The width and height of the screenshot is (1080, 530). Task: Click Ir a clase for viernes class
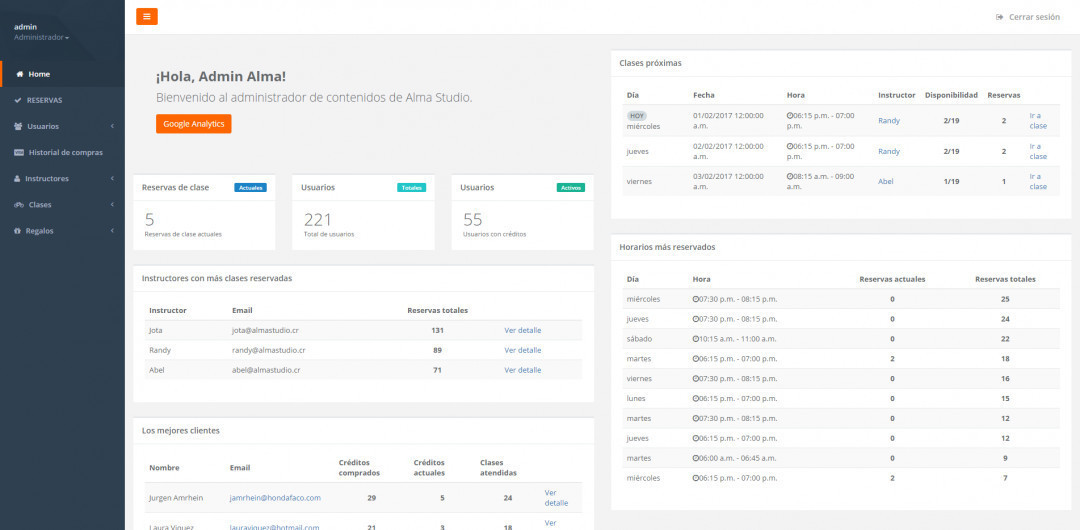1038,181
